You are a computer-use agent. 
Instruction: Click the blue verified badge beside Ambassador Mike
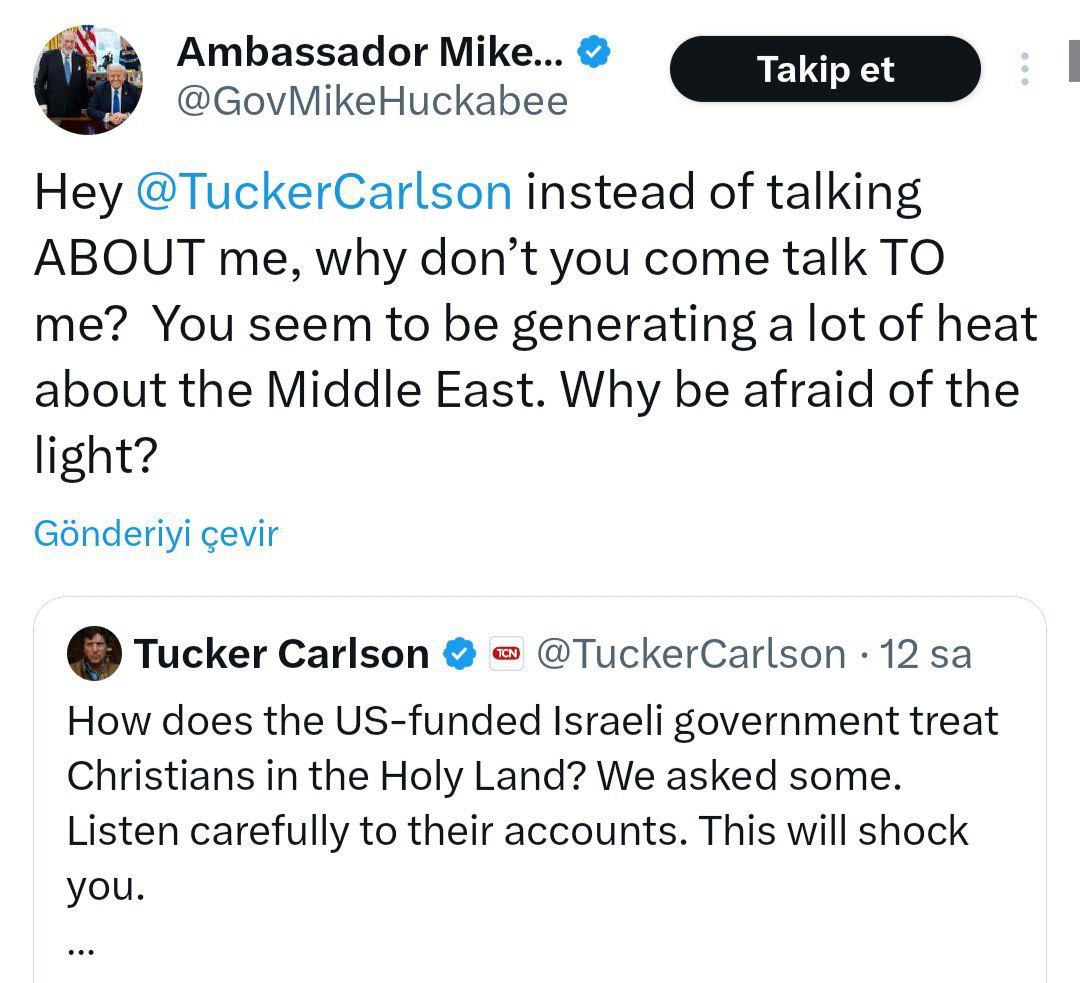tap(597, 54)
